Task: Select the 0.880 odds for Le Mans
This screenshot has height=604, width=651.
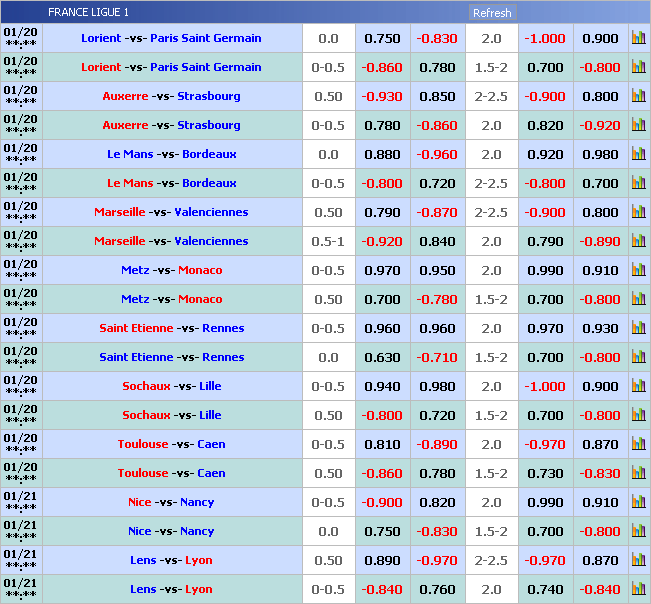Action: click(382, 155)
